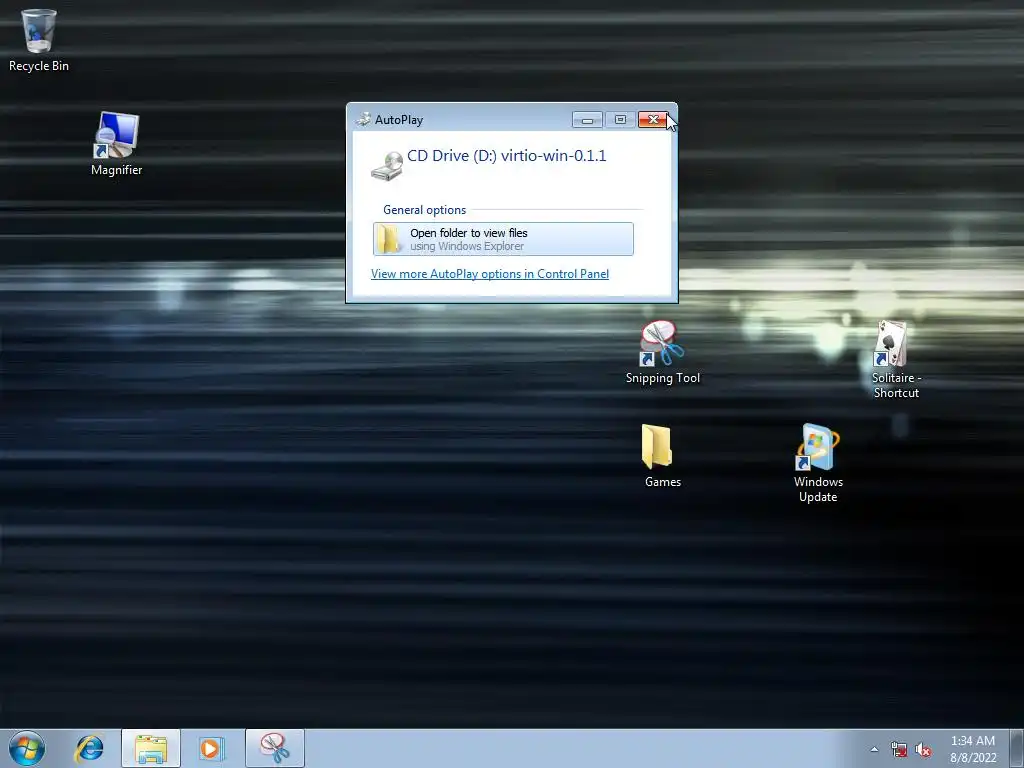Click the CD Drive (D:) virtio-win-0.1.1 heading

click(507, 155)
